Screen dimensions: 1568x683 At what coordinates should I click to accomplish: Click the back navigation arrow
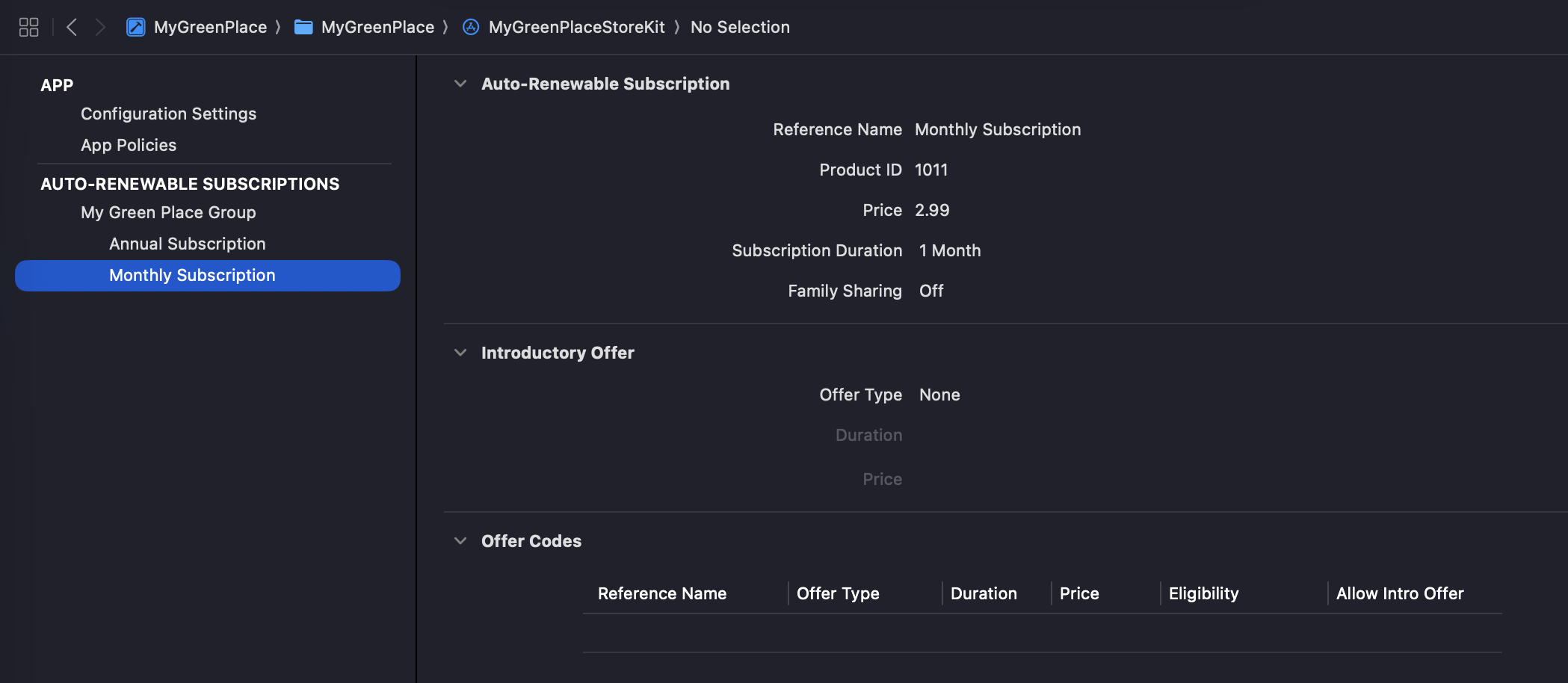pyautogui.click(x=72, y=27)
